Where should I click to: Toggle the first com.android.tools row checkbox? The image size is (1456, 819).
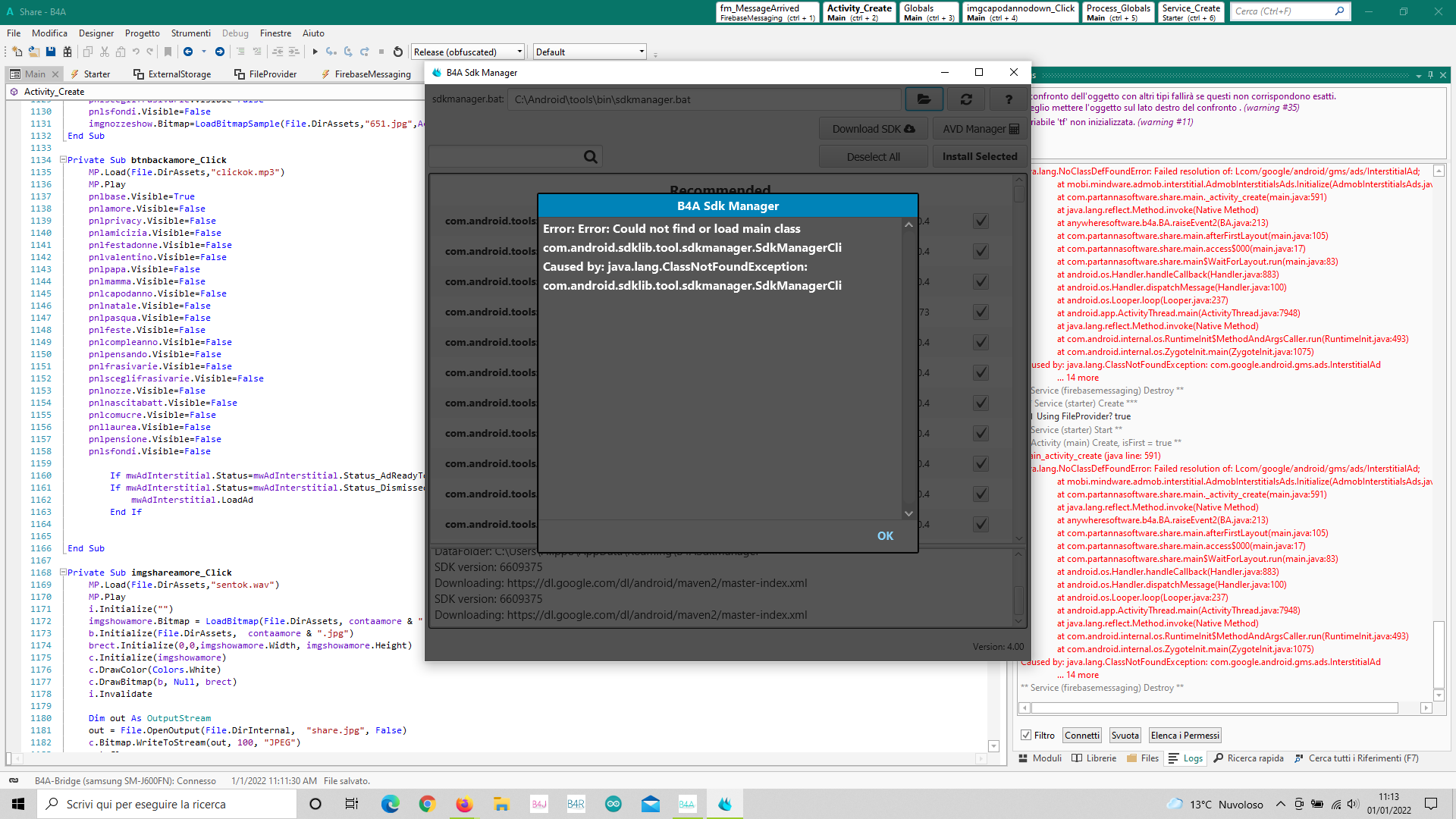coord(981,221)
